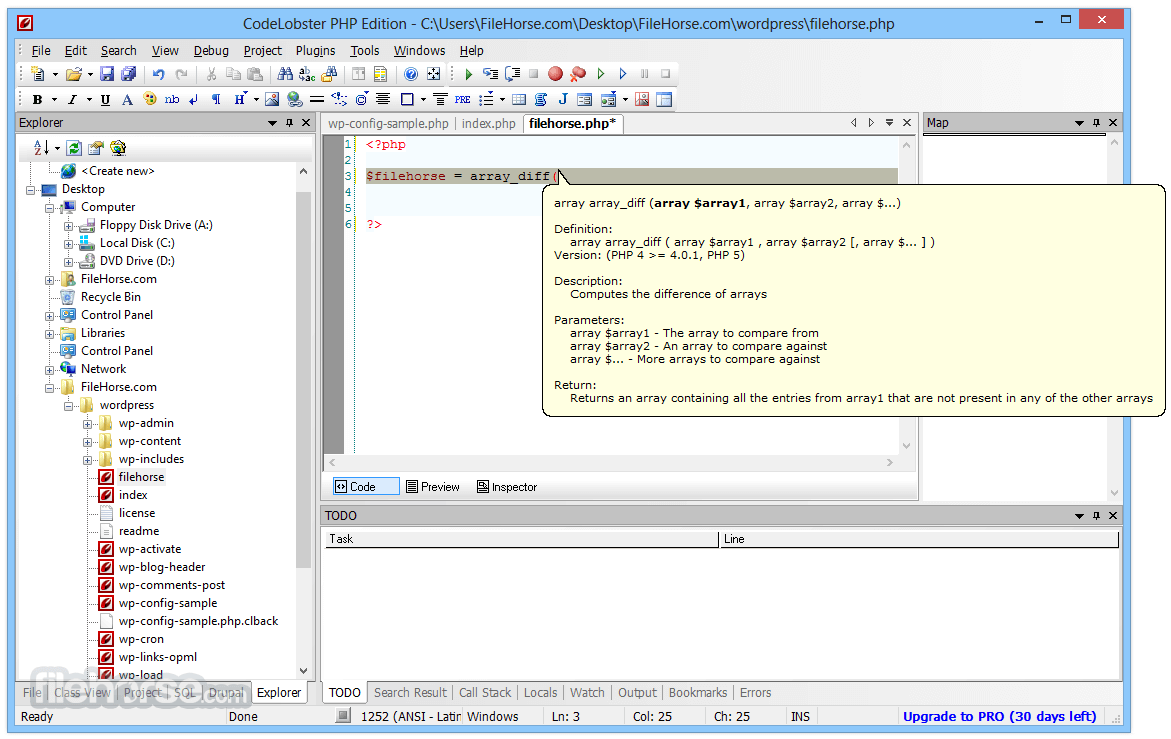Start debugging with the green play icon

tap(468, 74)
